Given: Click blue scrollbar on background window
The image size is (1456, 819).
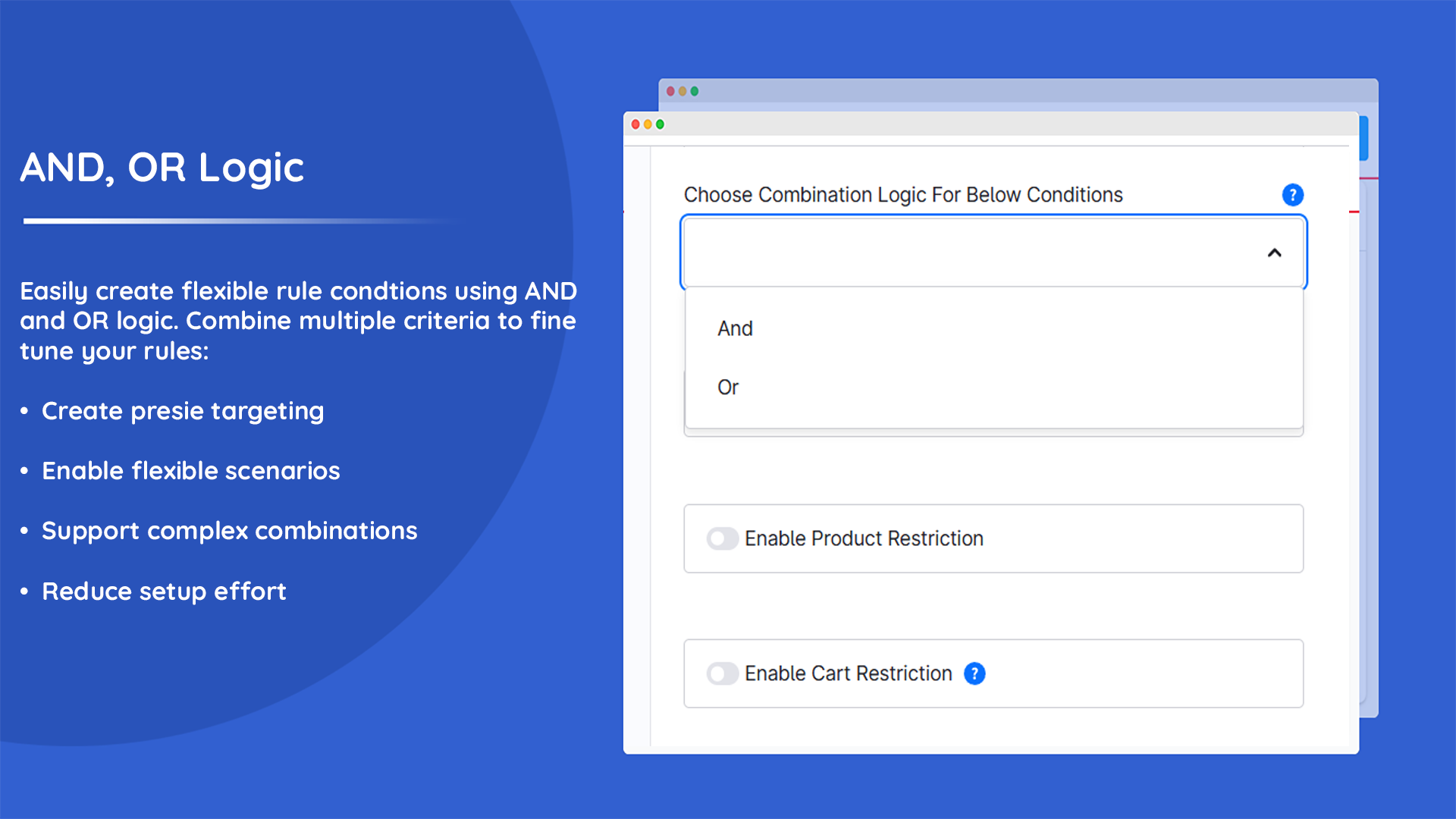Looking at the screenshot, I should [x=1363, y=138].
